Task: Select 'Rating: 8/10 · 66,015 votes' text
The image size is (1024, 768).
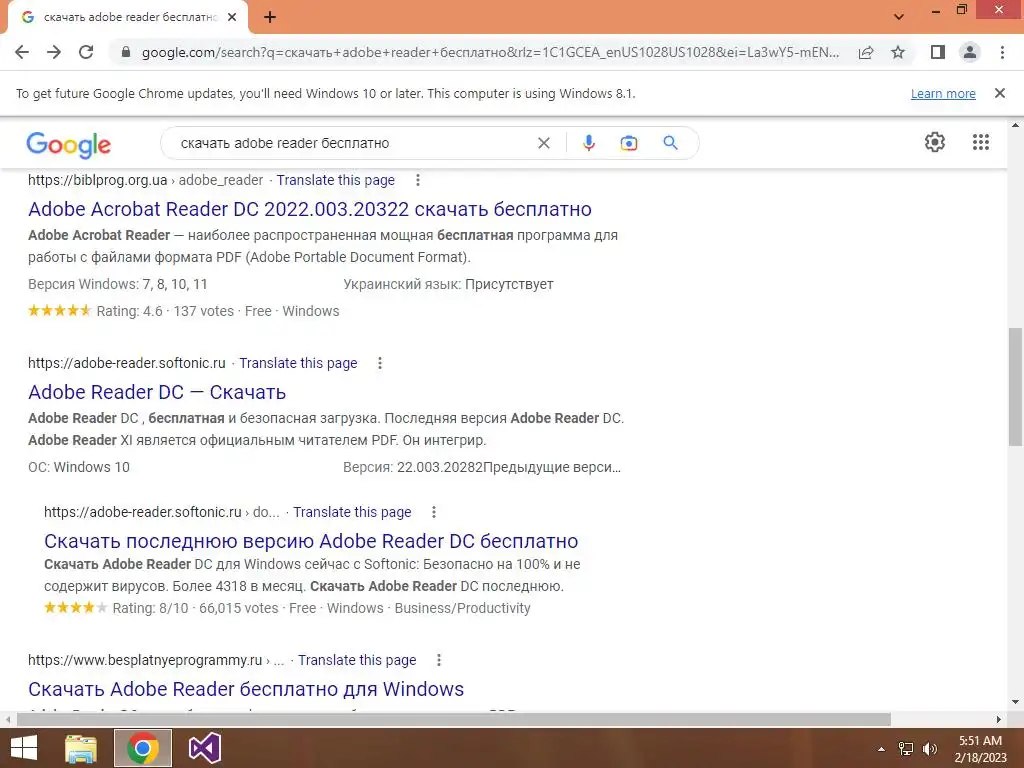Action: pos(195,609)
